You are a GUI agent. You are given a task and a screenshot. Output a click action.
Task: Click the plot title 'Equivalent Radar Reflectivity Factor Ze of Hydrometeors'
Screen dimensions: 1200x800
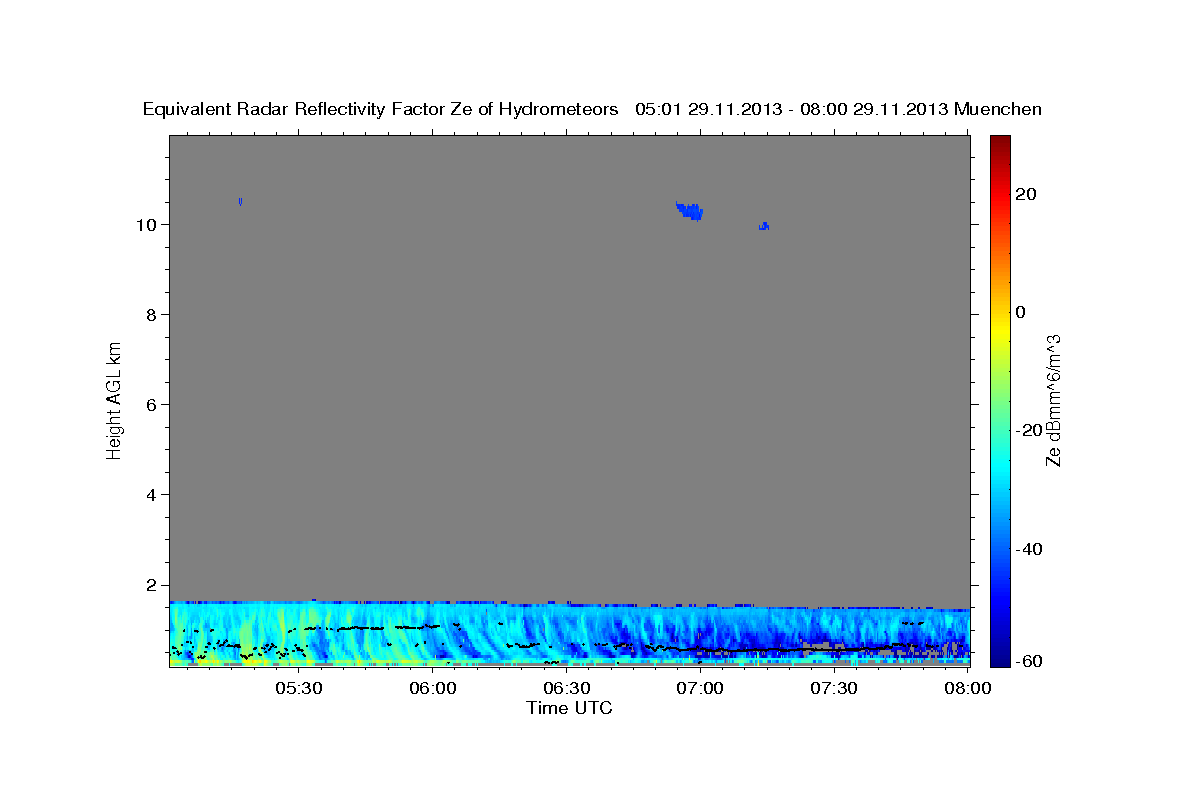pos(381,109)
